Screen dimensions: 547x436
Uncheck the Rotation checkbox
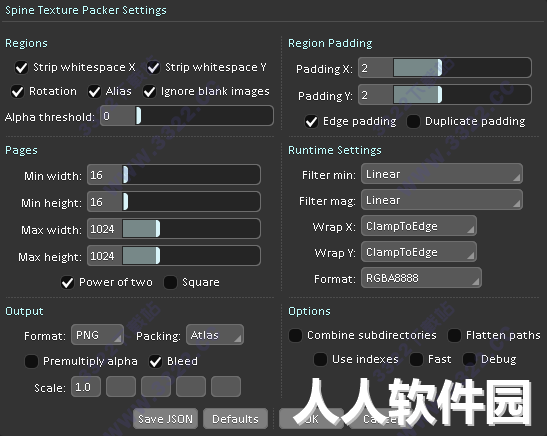(x=17, y=92)
